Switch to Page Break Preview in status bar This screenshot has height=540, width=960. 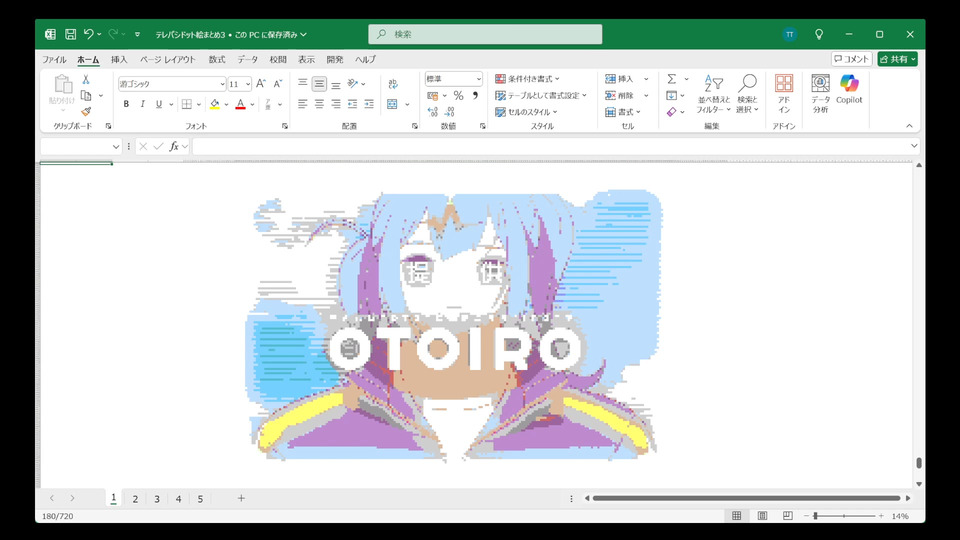coord(787,516)
